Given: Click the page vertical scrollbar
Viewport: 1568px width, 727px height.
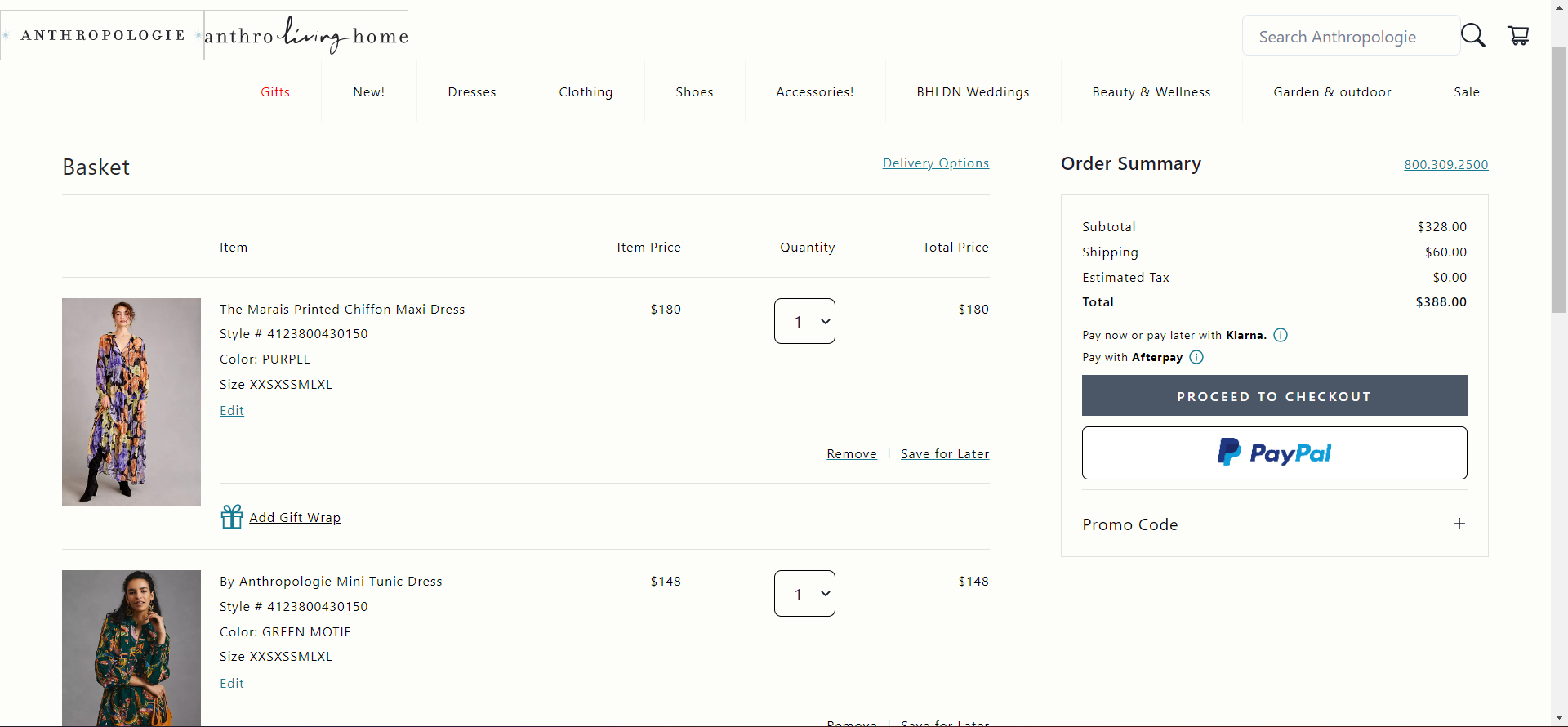Looking at the screenshot, I should [1560, 180].
